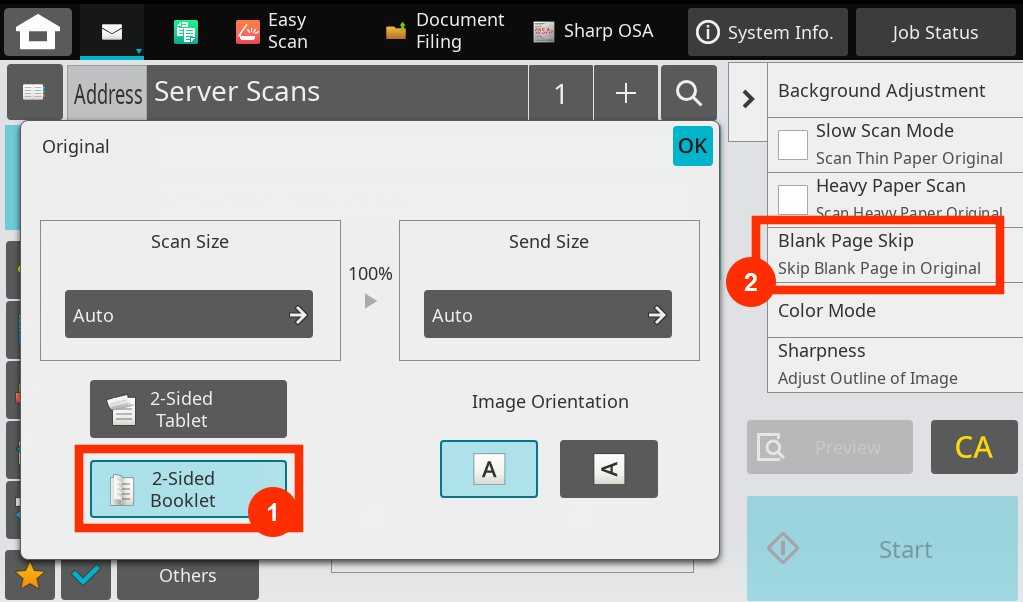Switch to Document Filing mode
The height and width of the screenshot is (602, 1023).
(446, 32)
